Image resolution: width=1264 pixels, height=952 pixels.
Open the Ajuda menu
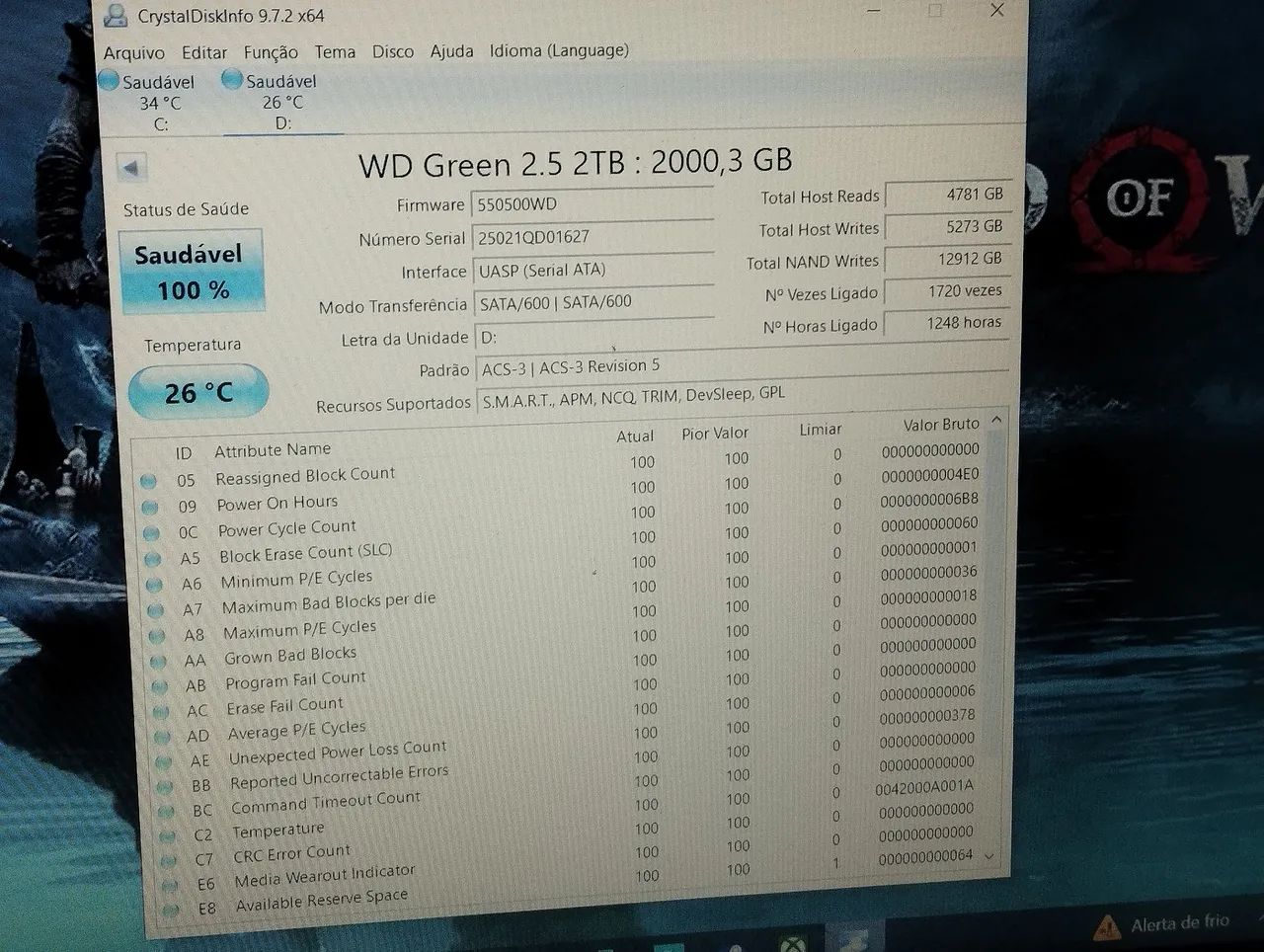pyautogui.click(x=451, y=51)
